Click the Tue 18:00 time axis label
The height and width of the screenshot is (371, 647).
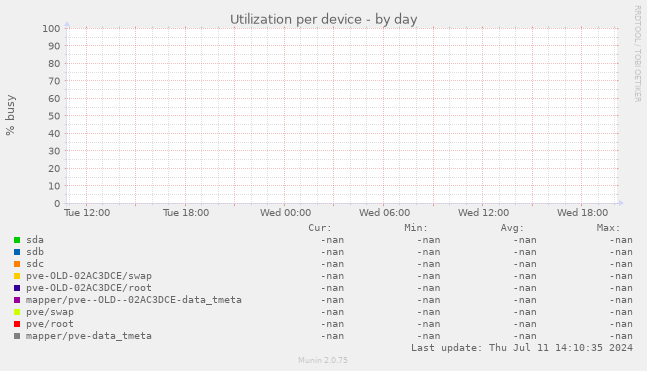[186, 213]
